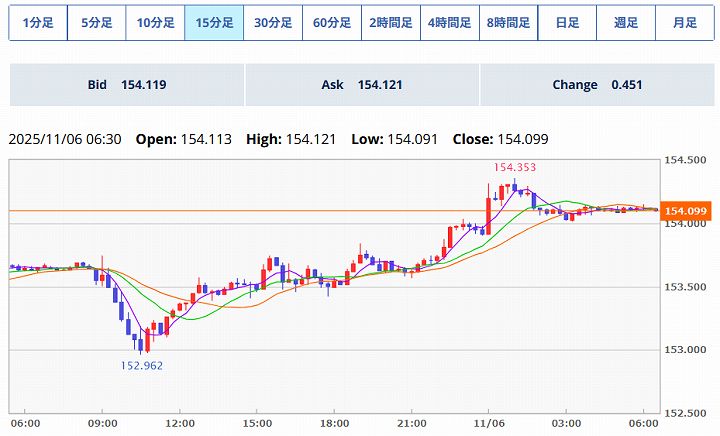Click the 154.500 label on price axis
This screenshot has width=720, height=436.
coord(686,160)
